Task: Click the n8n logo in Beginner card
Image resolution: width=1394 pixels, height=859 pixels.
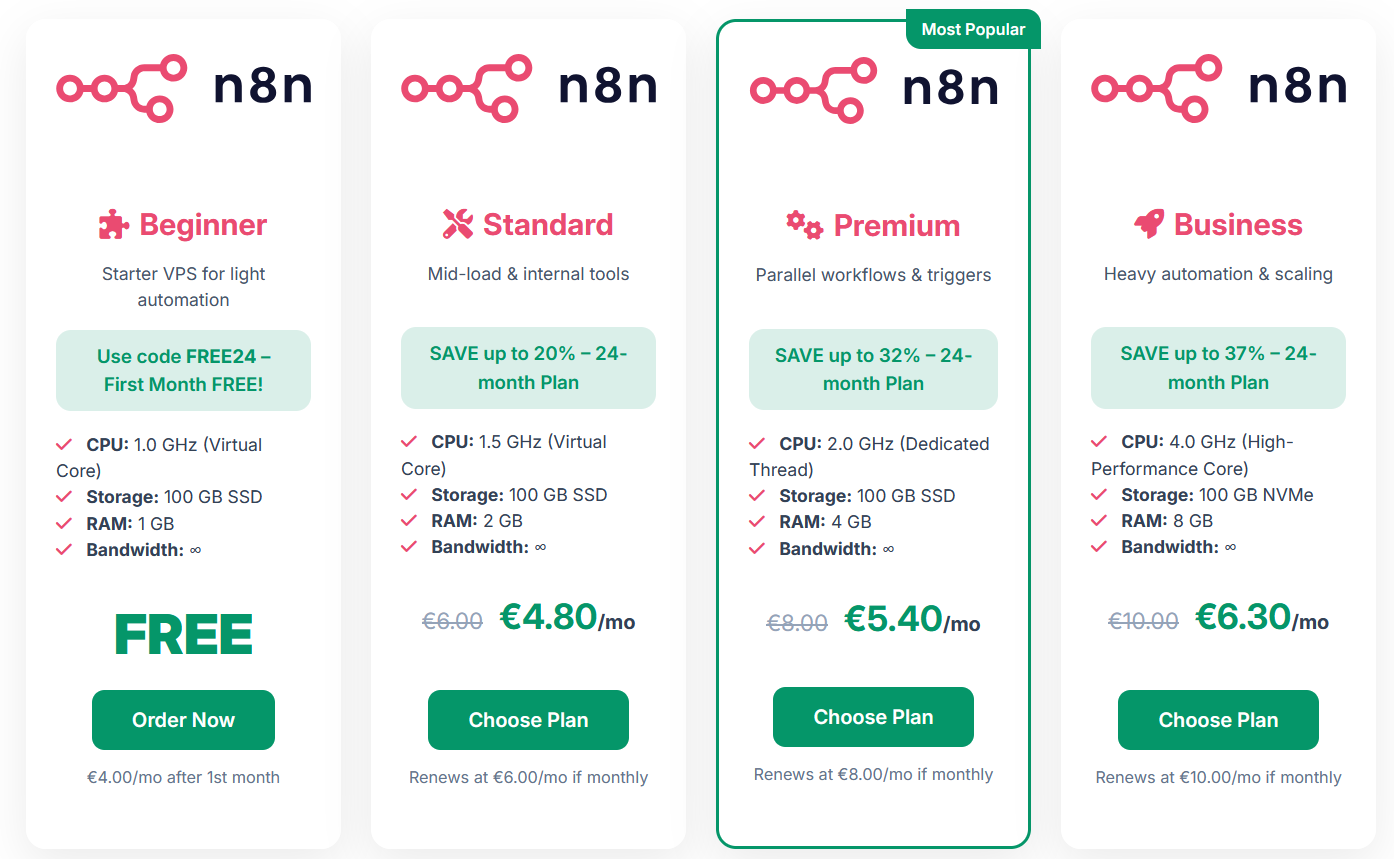Action: point(184,88)
